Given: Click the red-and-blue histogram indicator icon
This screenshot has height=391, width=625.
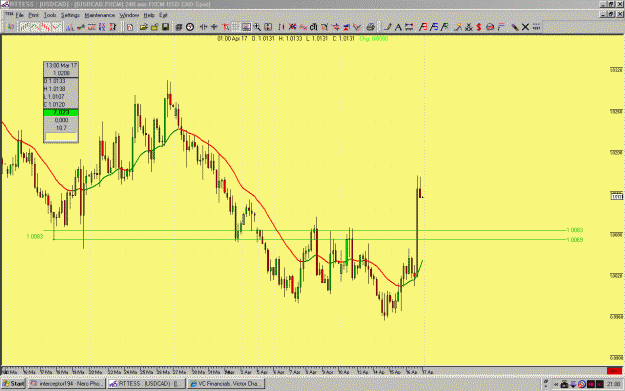Looking at the screenshot, I should [70, 27].
